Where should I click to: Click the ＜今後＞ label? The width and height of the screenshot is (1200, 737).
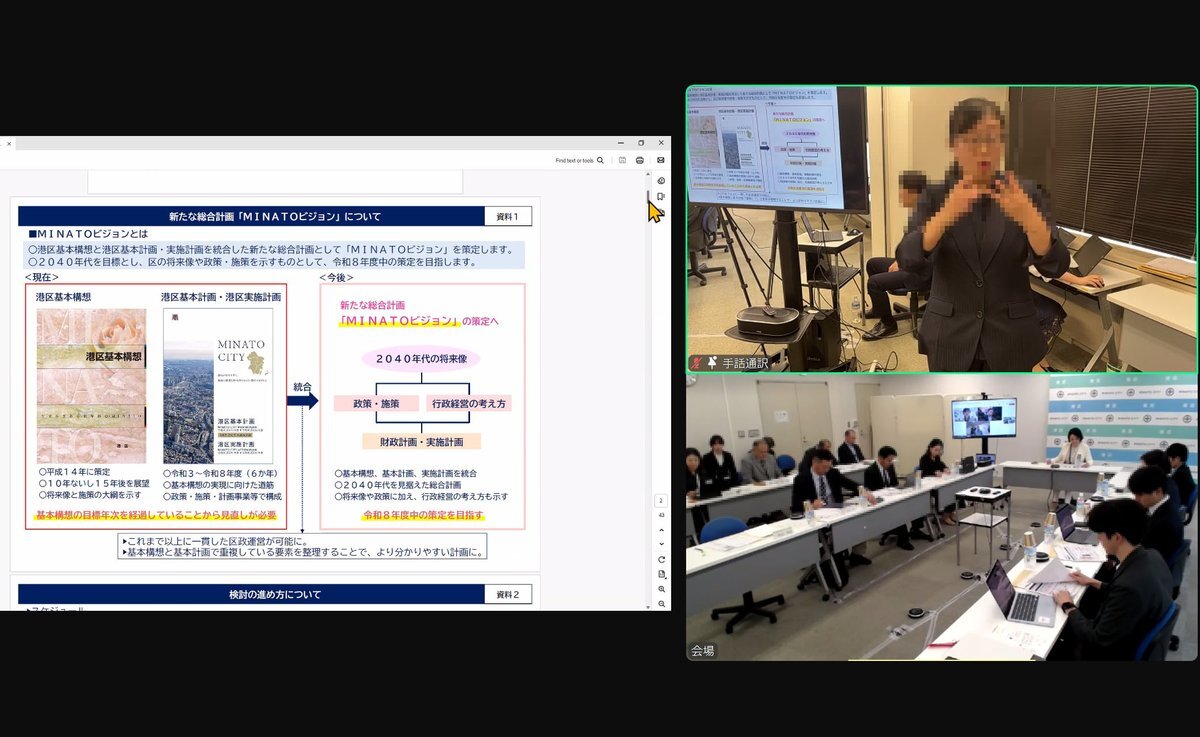pyautogui.click(x=336, y=277)
